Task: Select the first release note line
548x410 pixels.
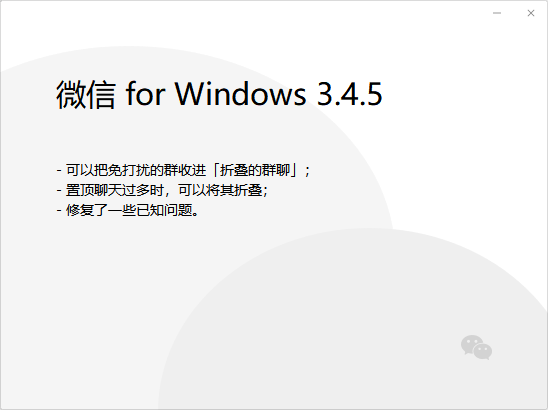Action: click(x=183, y=171)
